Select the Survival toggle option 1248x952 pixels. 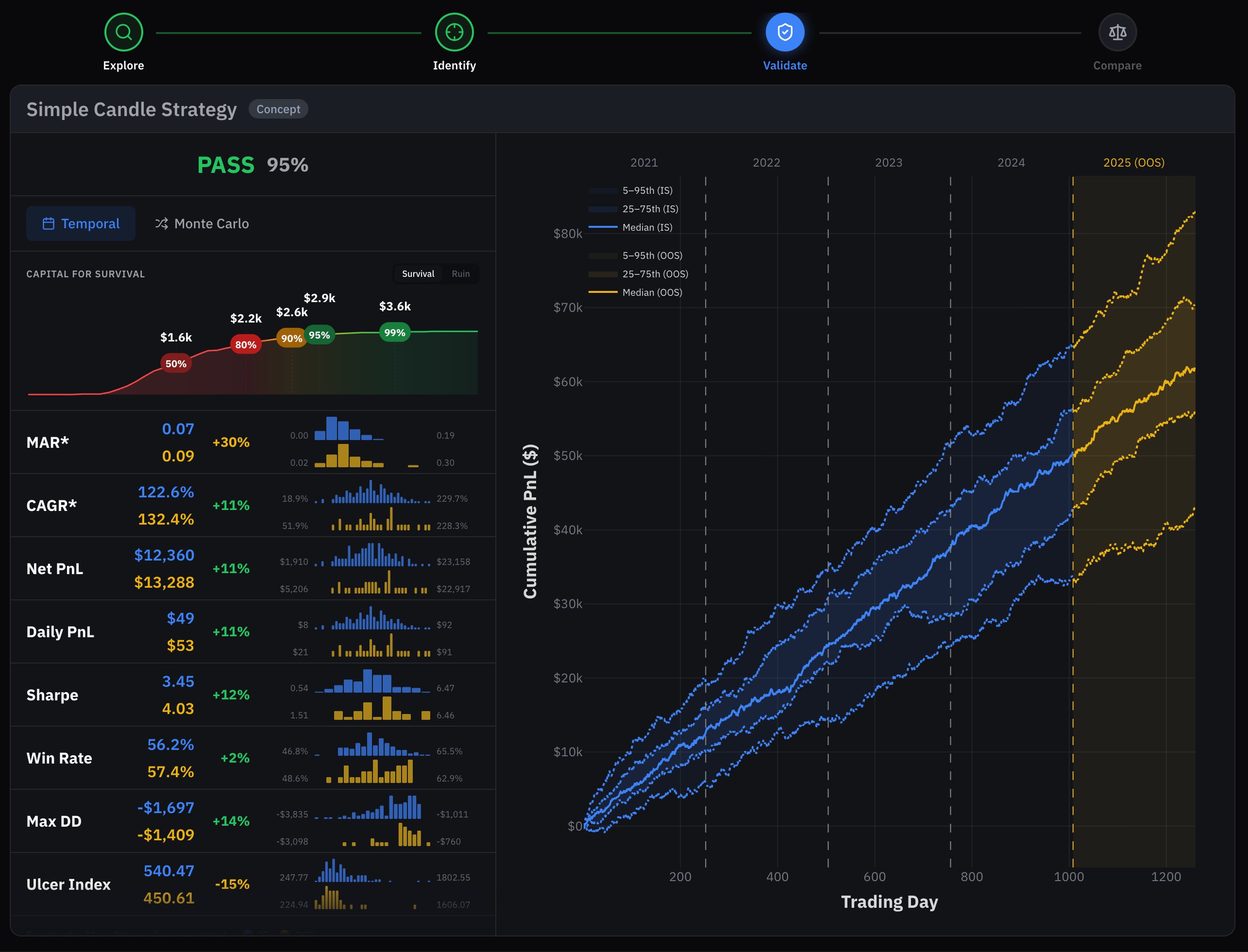[418, 274]
